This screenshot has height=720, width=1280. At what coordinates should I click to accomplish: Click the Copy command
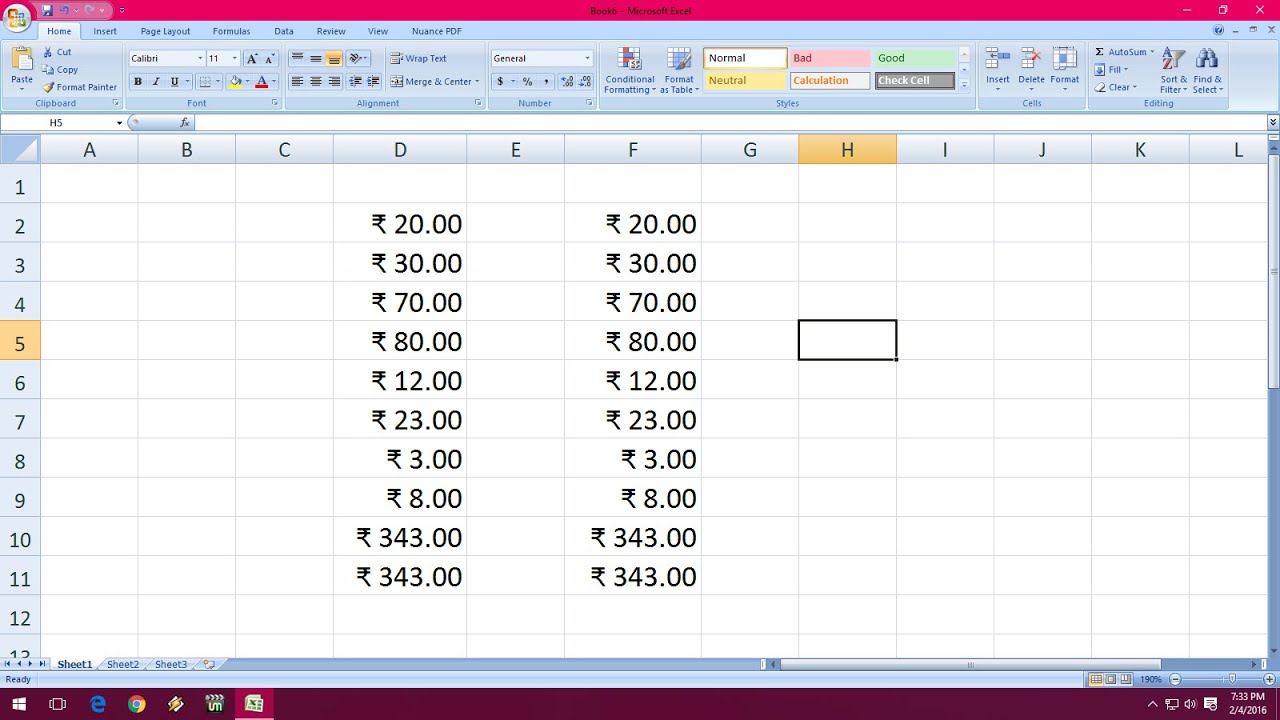60,70
